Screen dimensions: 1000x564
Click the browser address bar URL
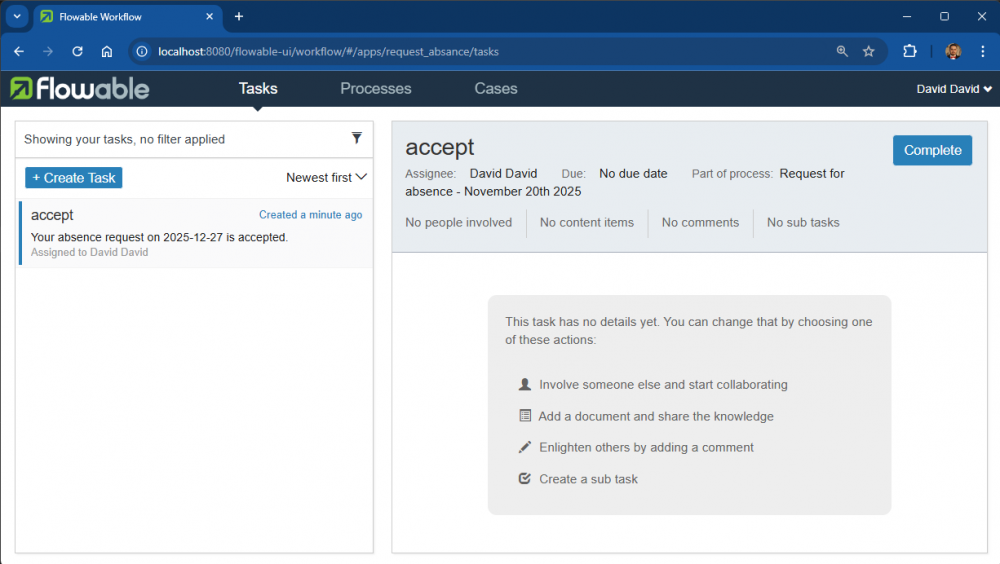click(328, 51)
